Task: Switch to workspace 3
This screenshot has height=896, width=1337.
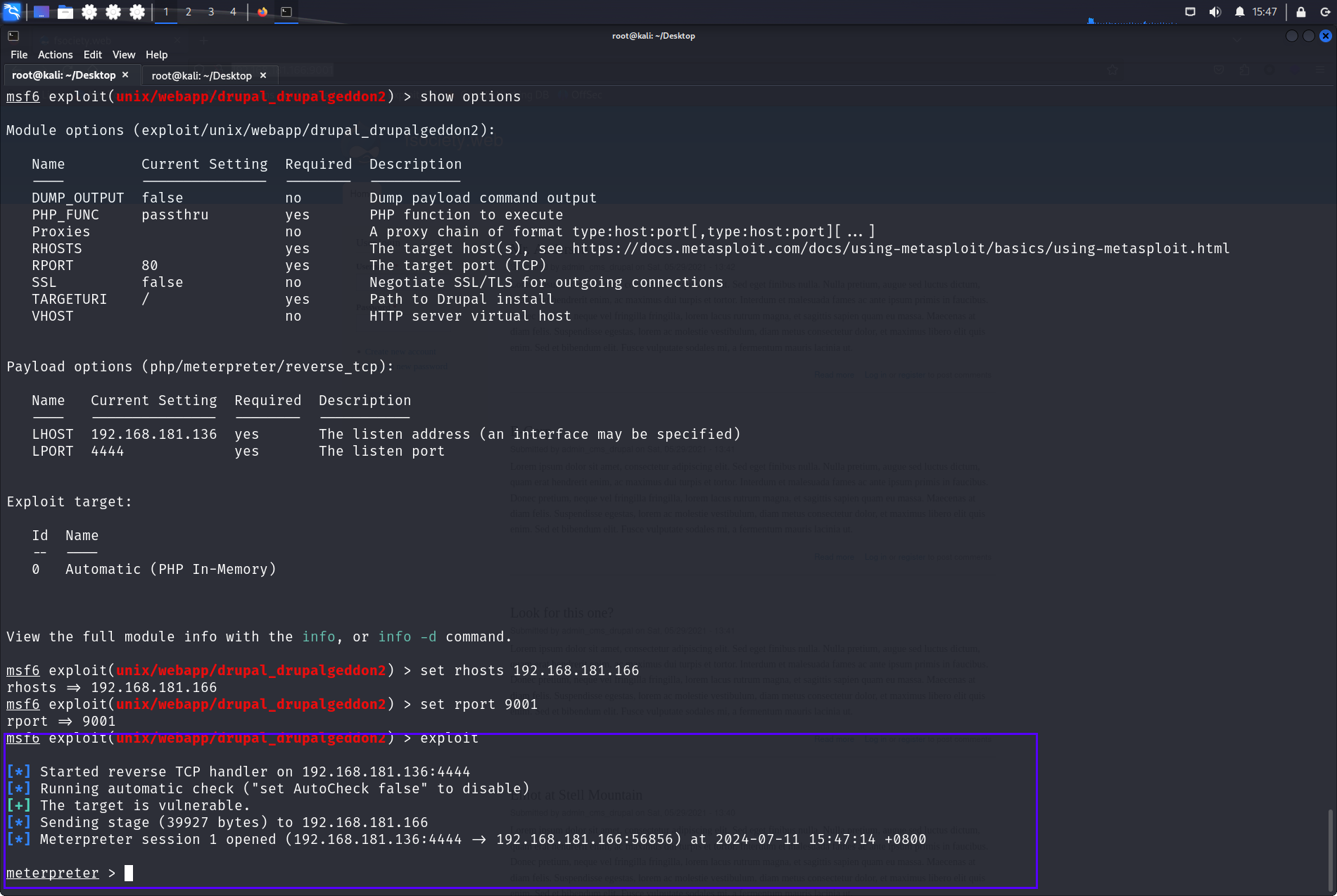Action: coord(211,12)
